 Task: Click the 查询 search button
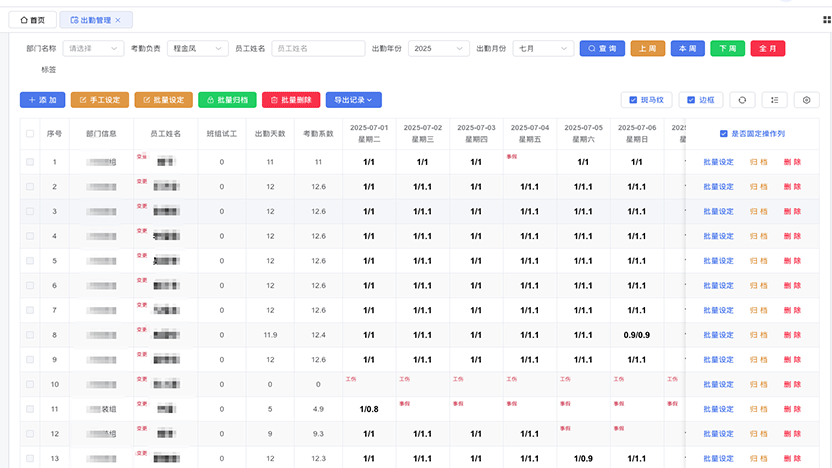[602, 48]
